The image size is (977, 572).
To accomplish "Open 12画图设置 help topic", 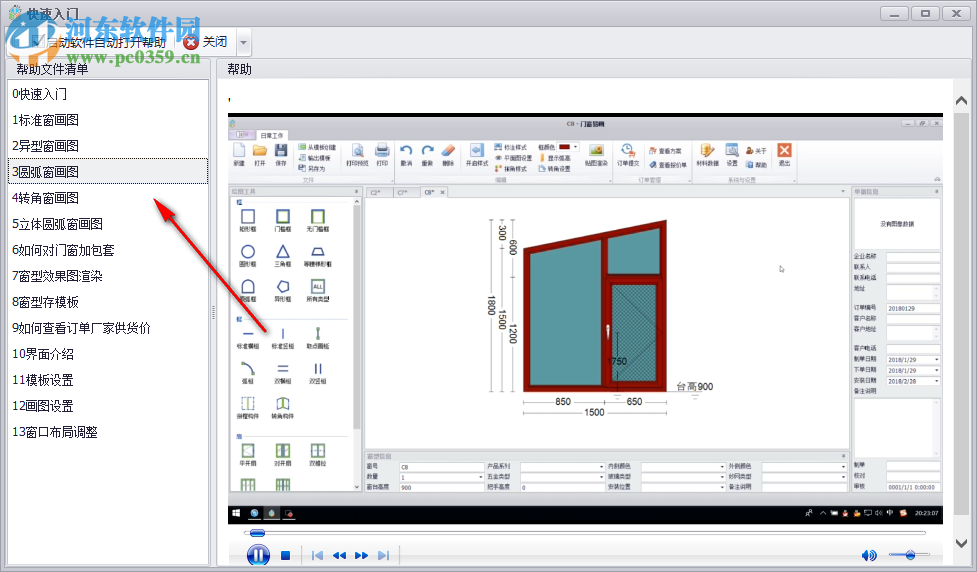I will (108, 406).
